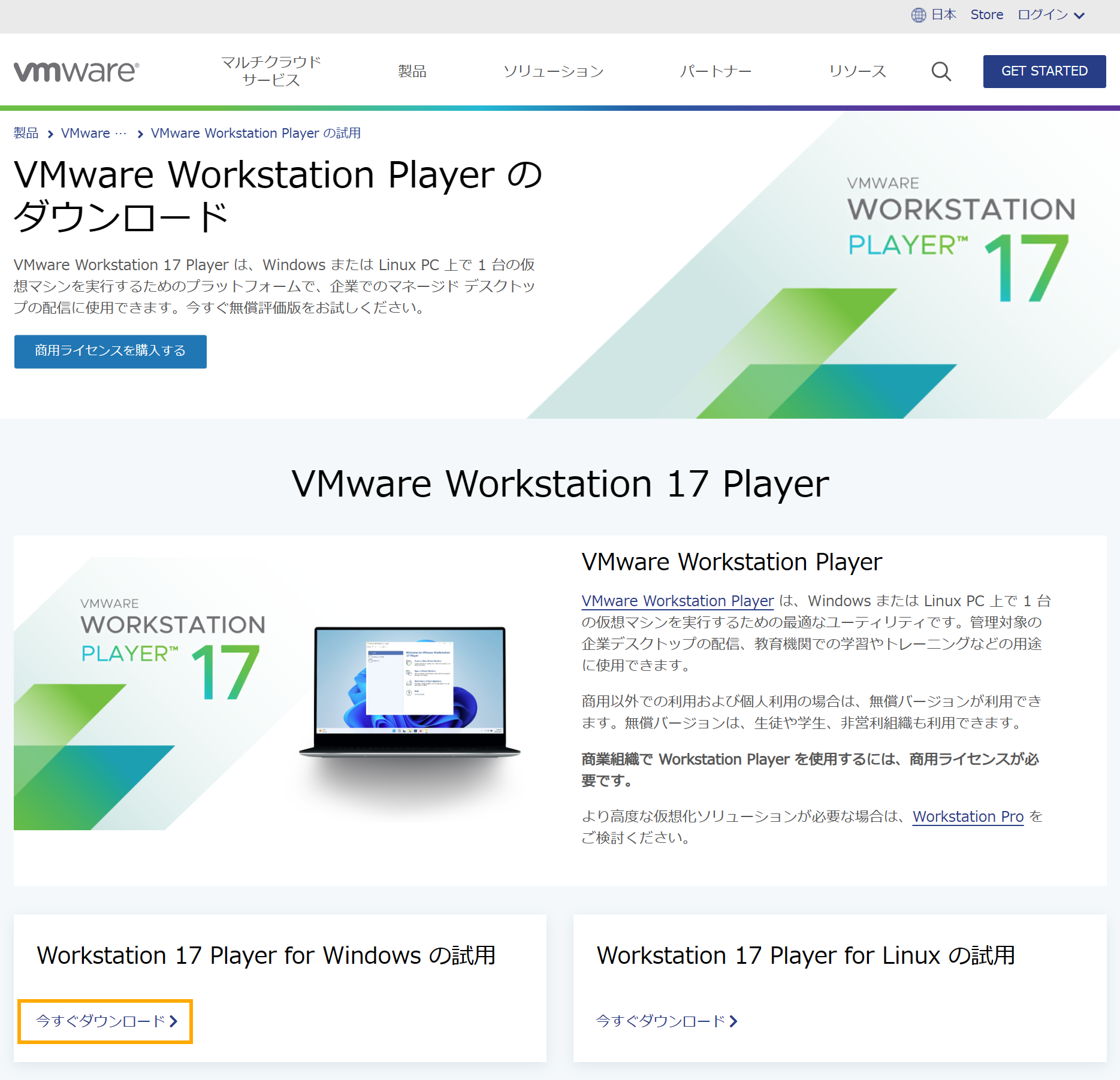
Task: Expand the VMware ··· breadcrumb
Action: coord(94,133)
